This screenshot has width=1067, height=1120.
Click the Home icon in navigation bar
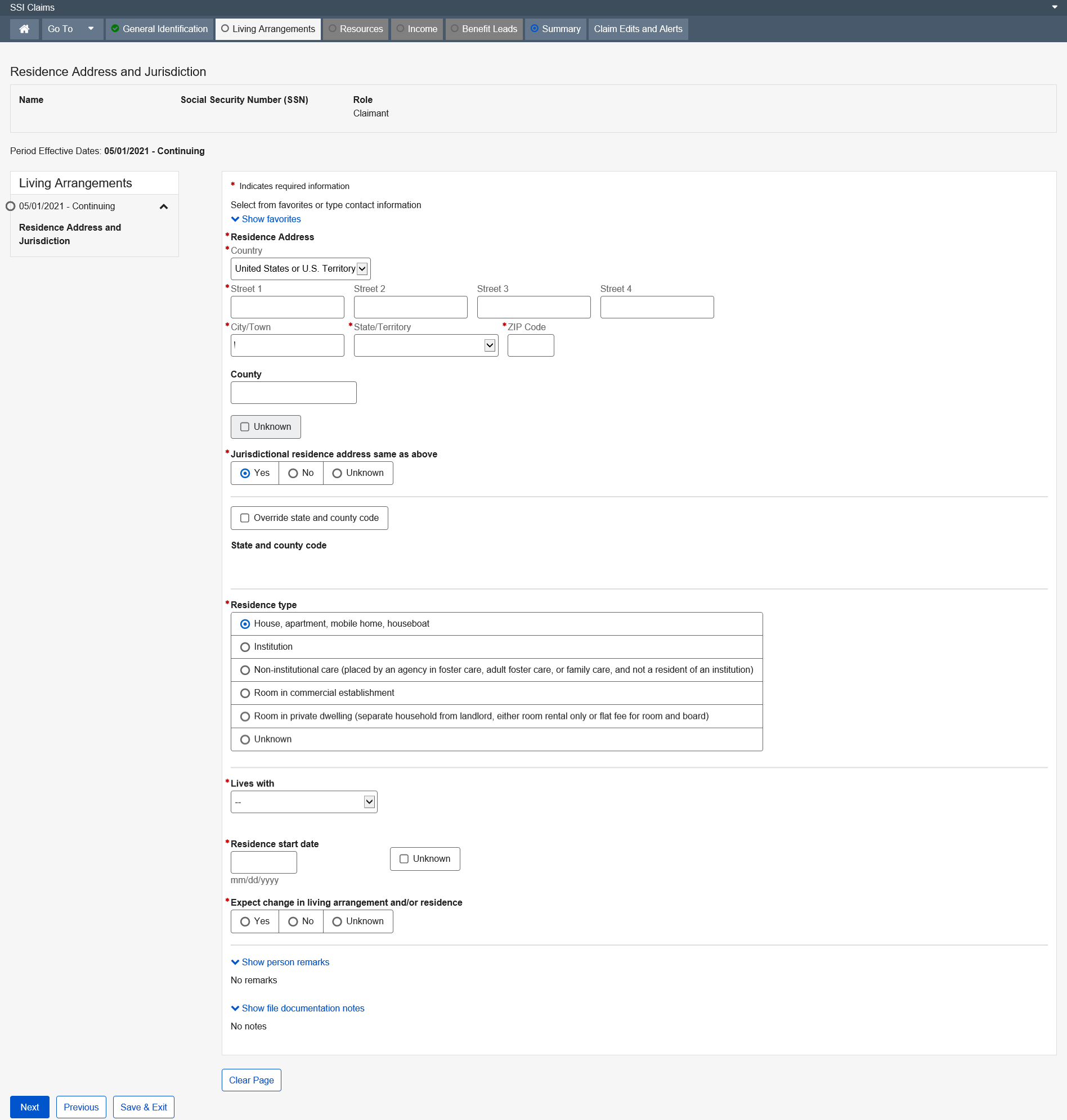(x=24, y=29)
